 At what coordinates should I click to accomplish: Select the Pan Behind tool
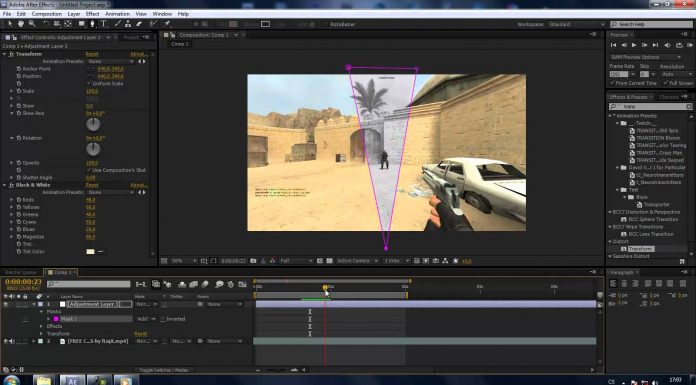pos(68,24)
